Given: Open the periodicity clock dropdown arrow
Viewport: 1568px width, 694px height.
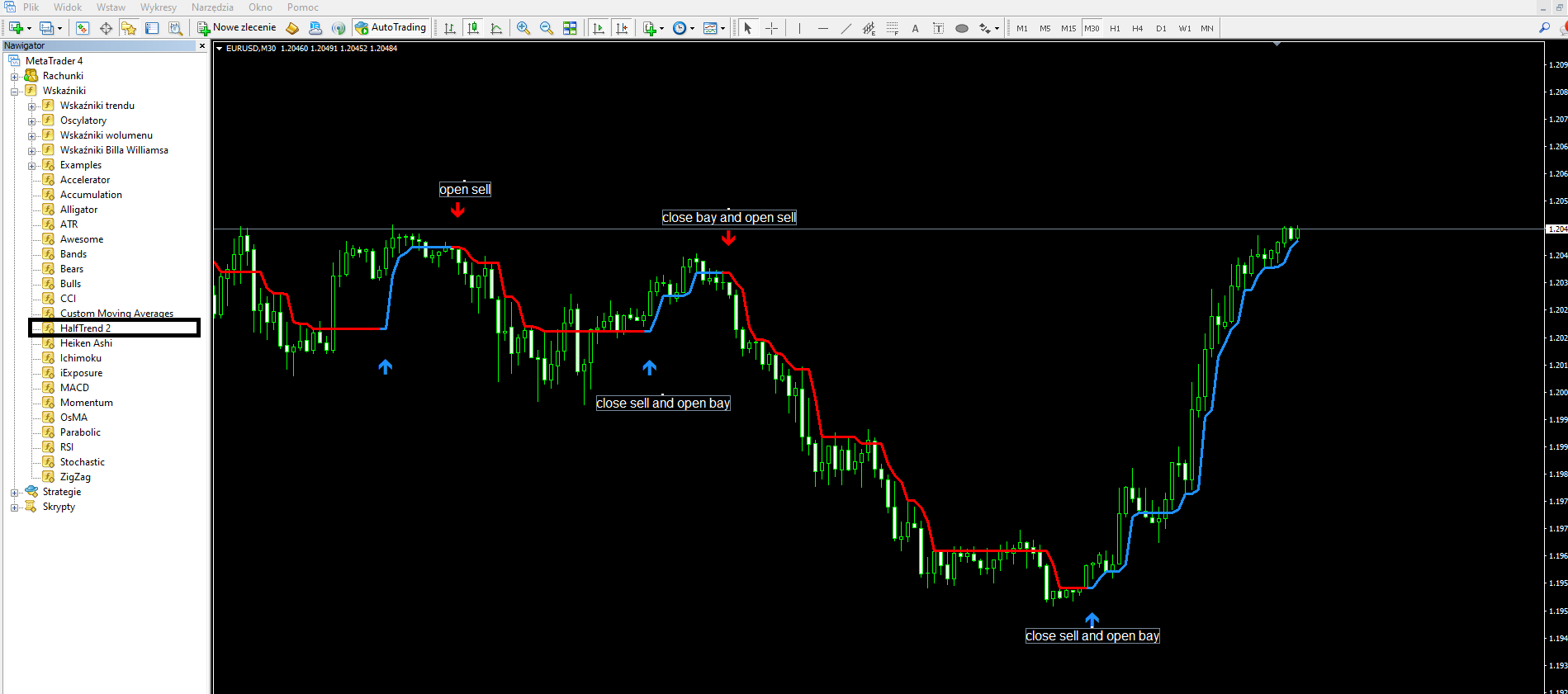Looking at the screenshot, I should pyautogui.click(x=692, y=29).
